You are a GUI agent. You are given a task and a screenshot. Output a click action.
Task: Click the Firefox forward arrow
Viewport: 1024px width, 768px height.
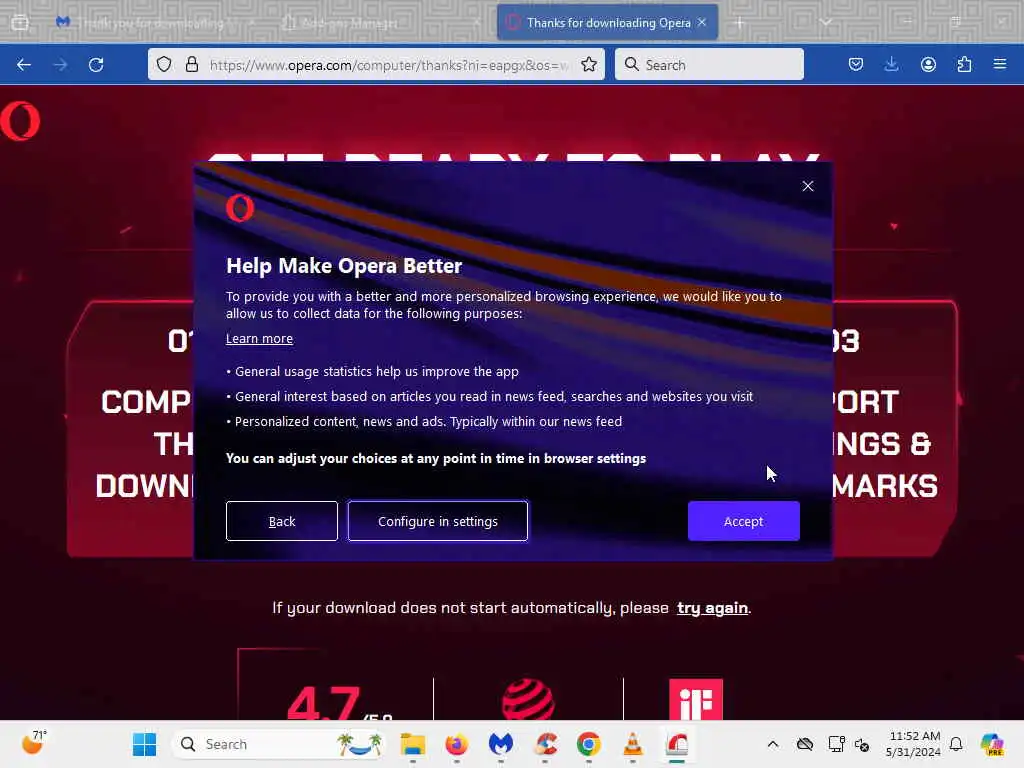pos(60,65)
